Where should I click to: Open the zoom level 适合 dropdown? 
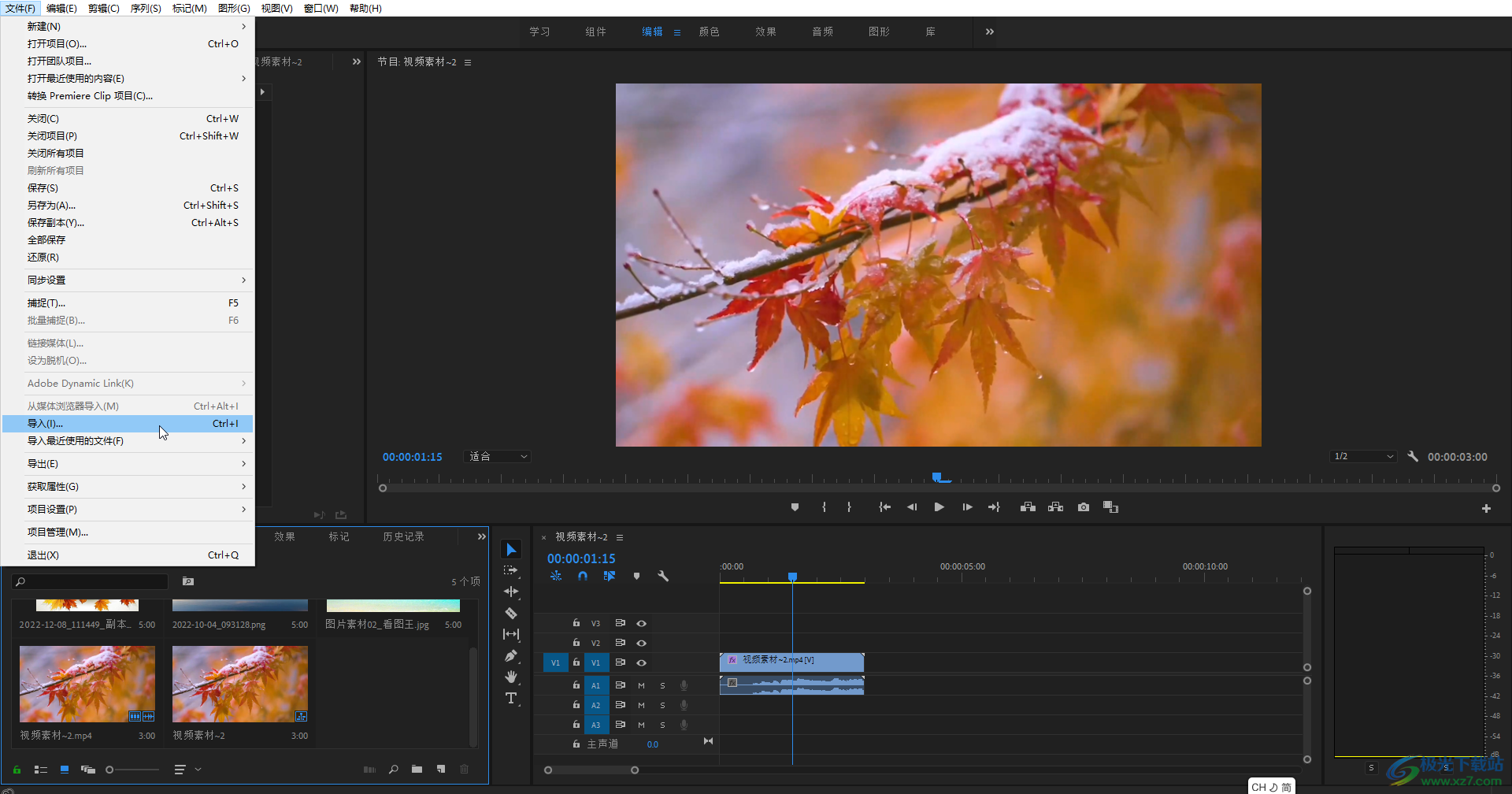coord(498,456)
